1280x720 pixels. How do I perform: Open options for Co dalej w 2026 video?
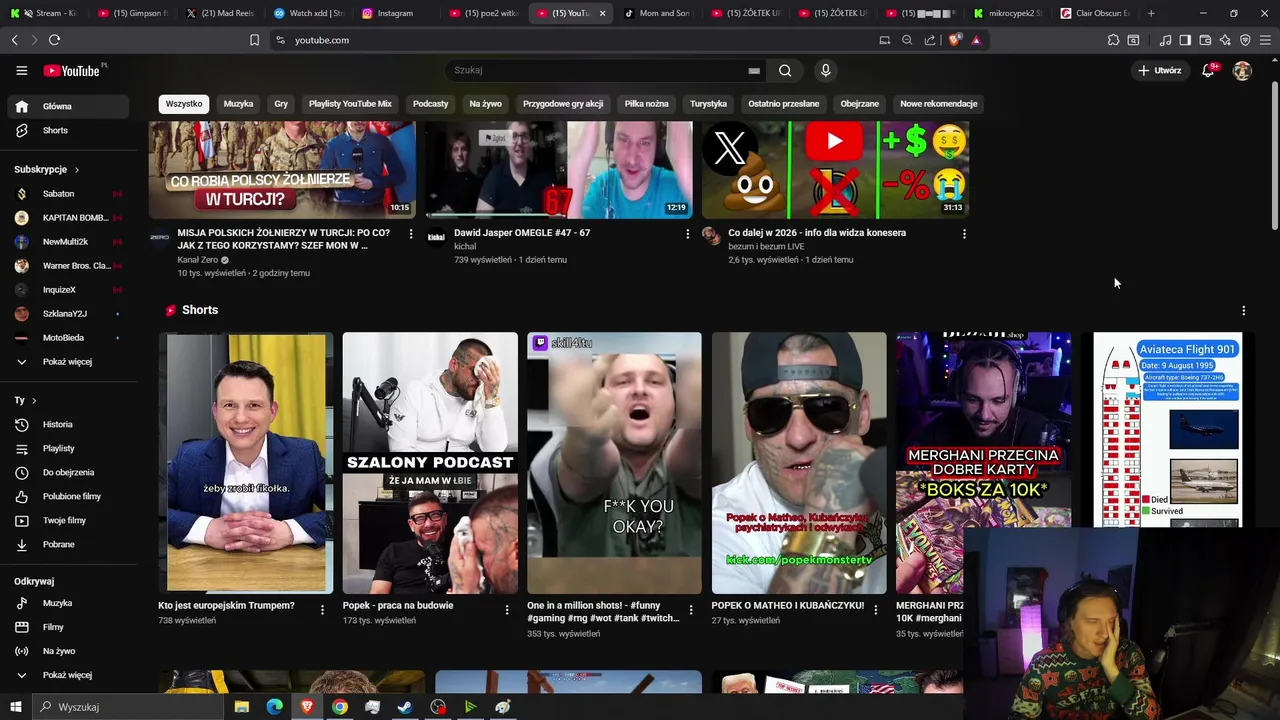coord(964,234)
